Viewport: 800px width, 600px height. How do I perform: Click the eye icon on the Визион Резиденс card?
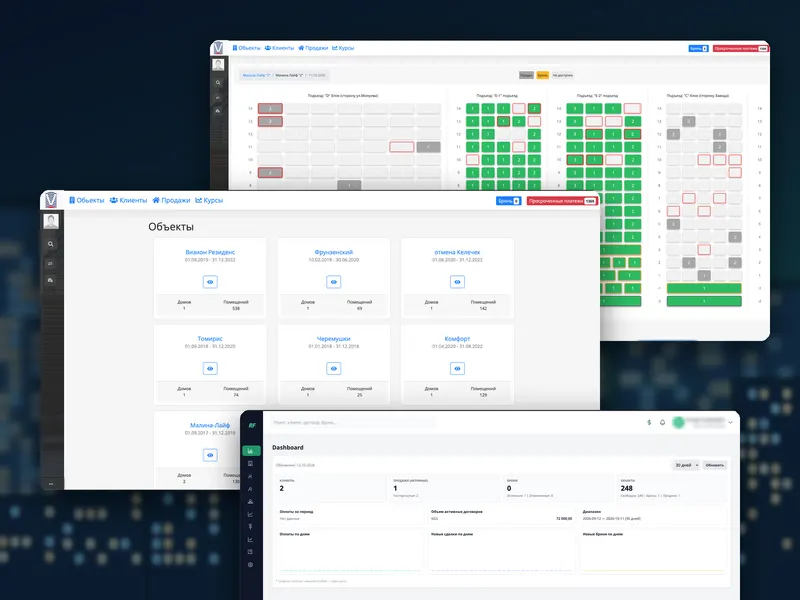pyautogui.click(x=210, y=282)
